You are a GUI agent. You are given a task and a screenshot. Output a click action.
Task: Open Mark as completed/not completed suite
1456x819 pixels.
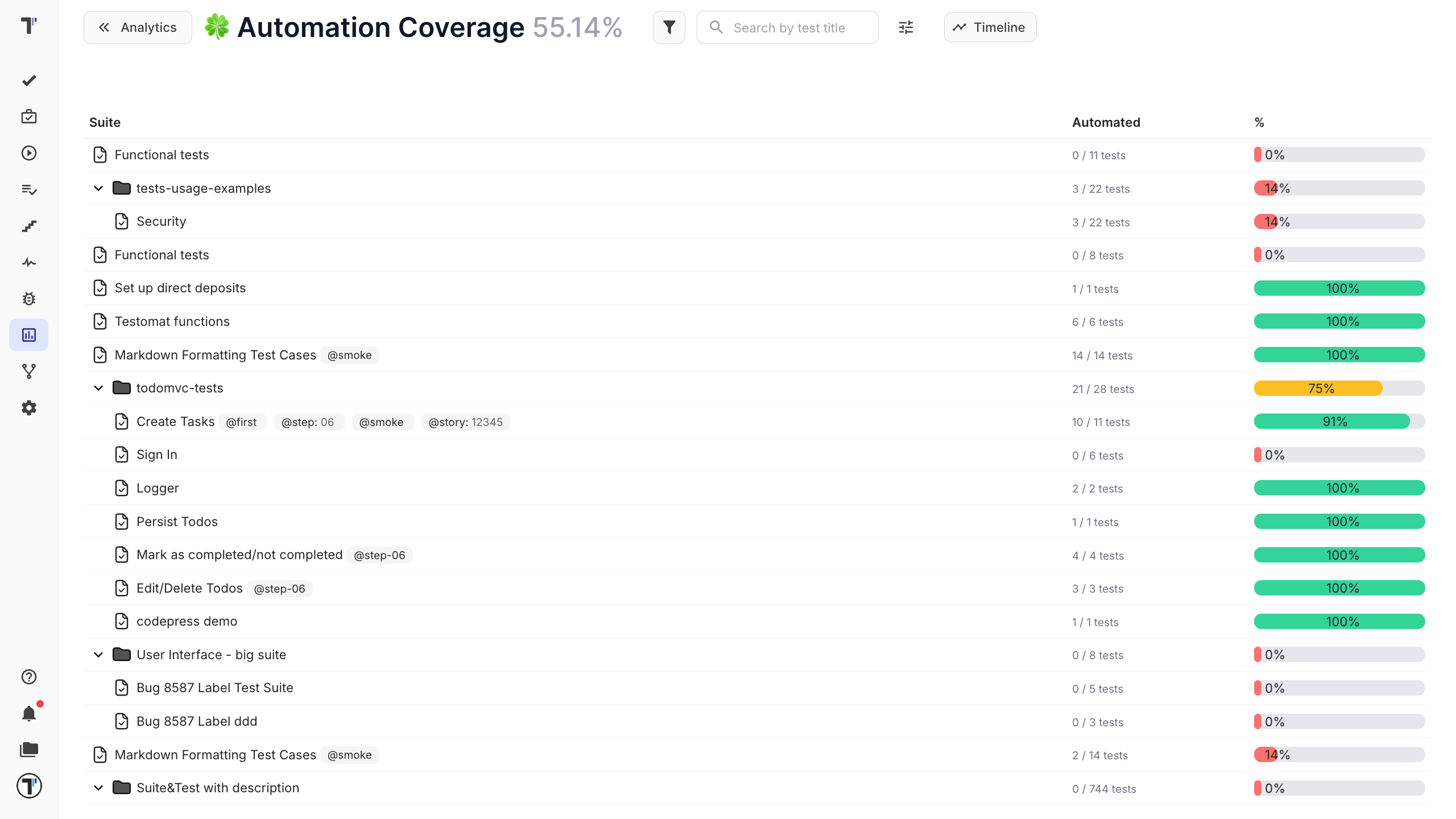(x=239, y=555)
